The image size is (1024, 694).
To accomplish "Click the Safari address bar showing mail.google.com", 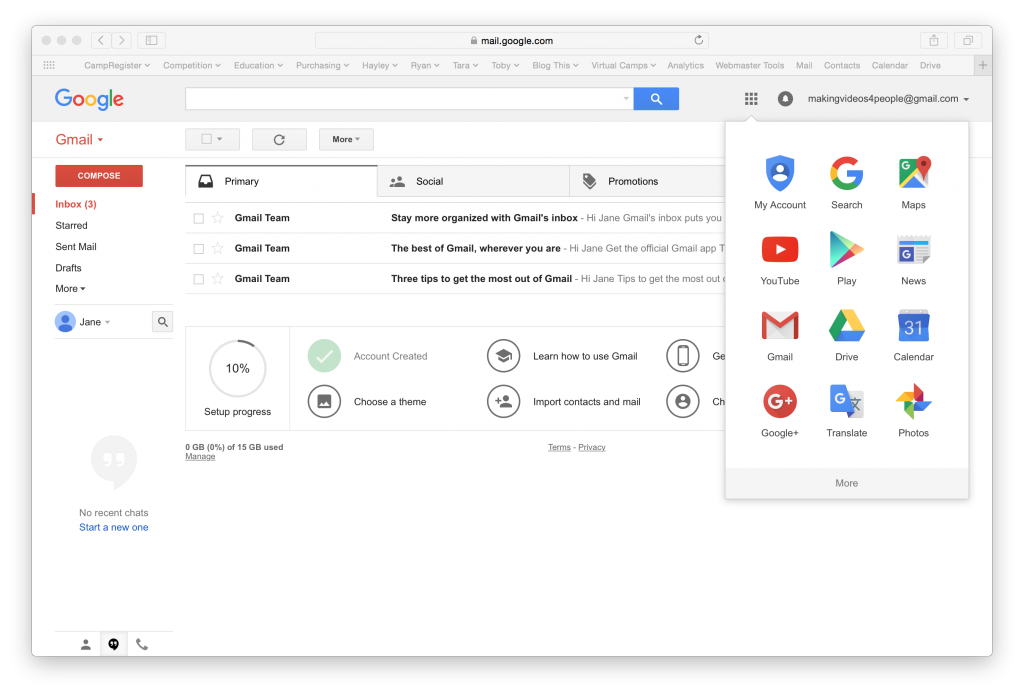I will pyautogui.click(x=511, y=40).
